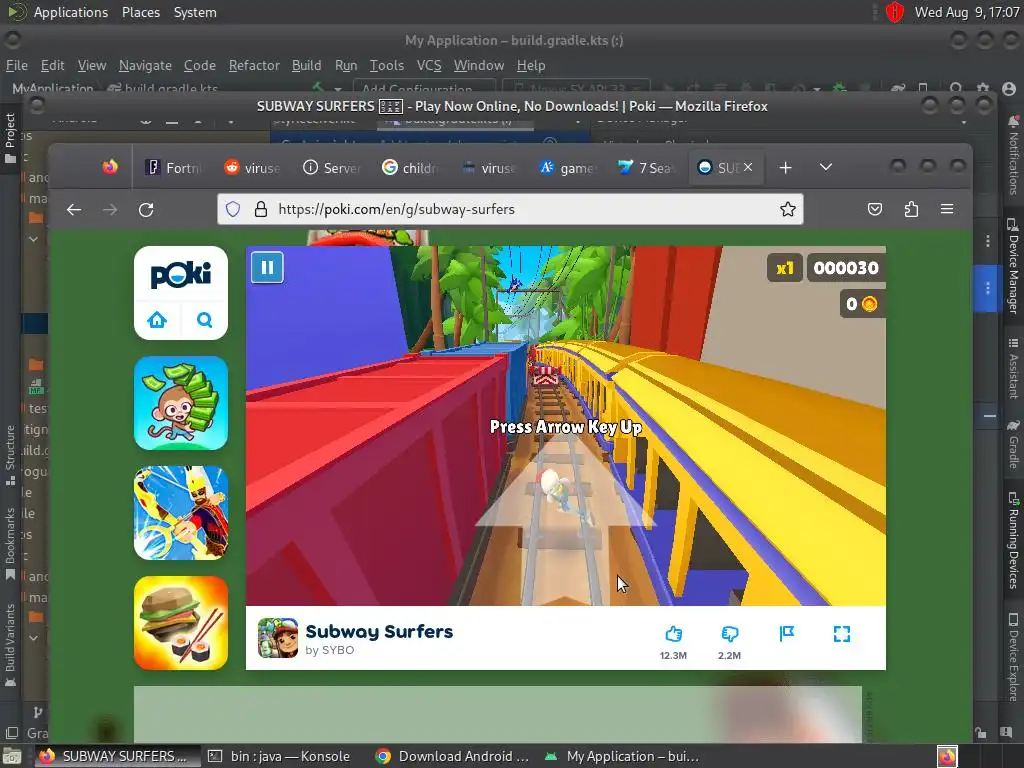Open Android Studio File menu
Image resolution: width=1024 pixels, height=768 pixels.
16,65
